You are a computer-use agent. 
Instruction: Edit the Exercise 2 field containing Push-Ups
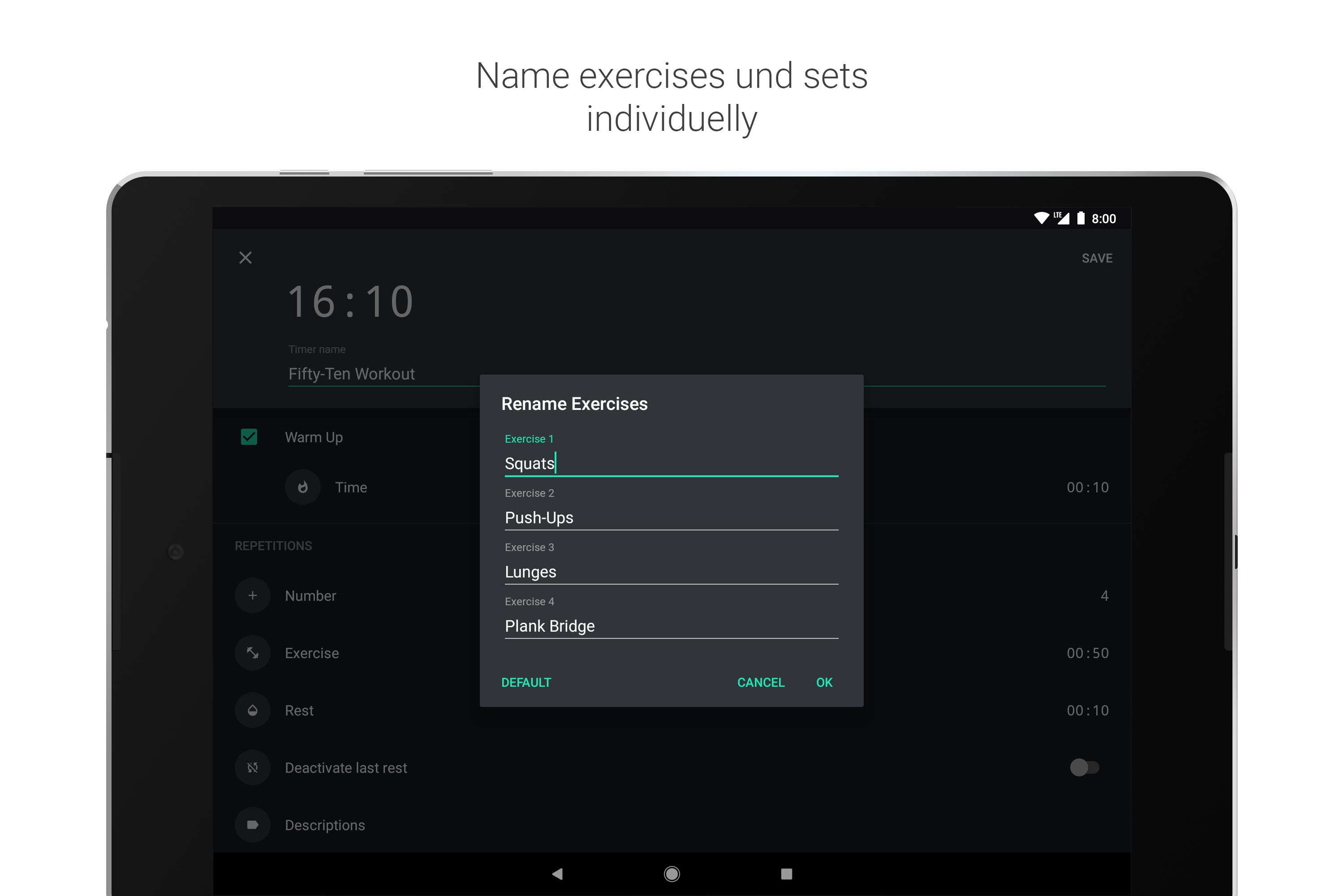[672, 518]
